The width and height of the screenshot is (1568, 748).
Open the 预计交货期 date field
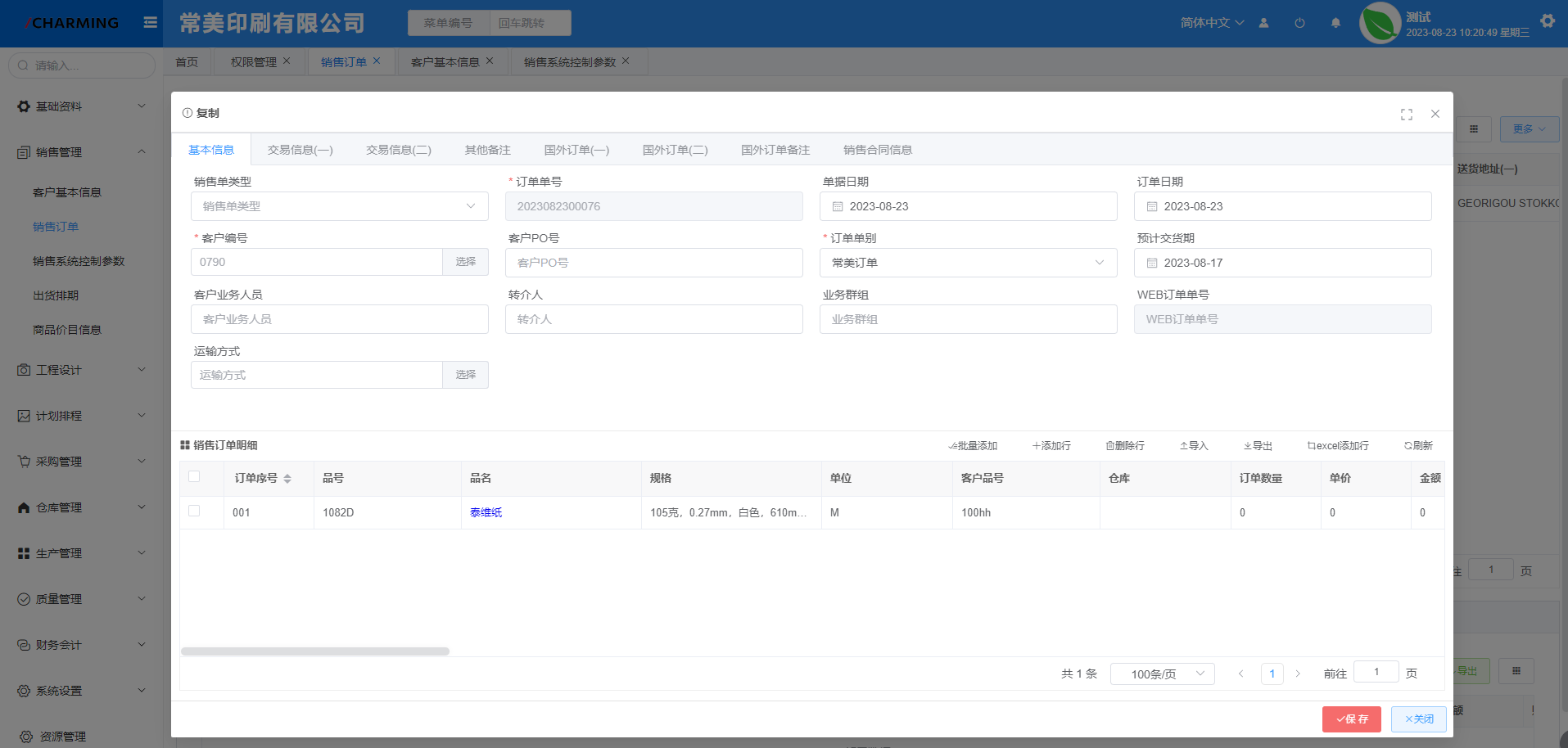click(x=1283, y=263)
